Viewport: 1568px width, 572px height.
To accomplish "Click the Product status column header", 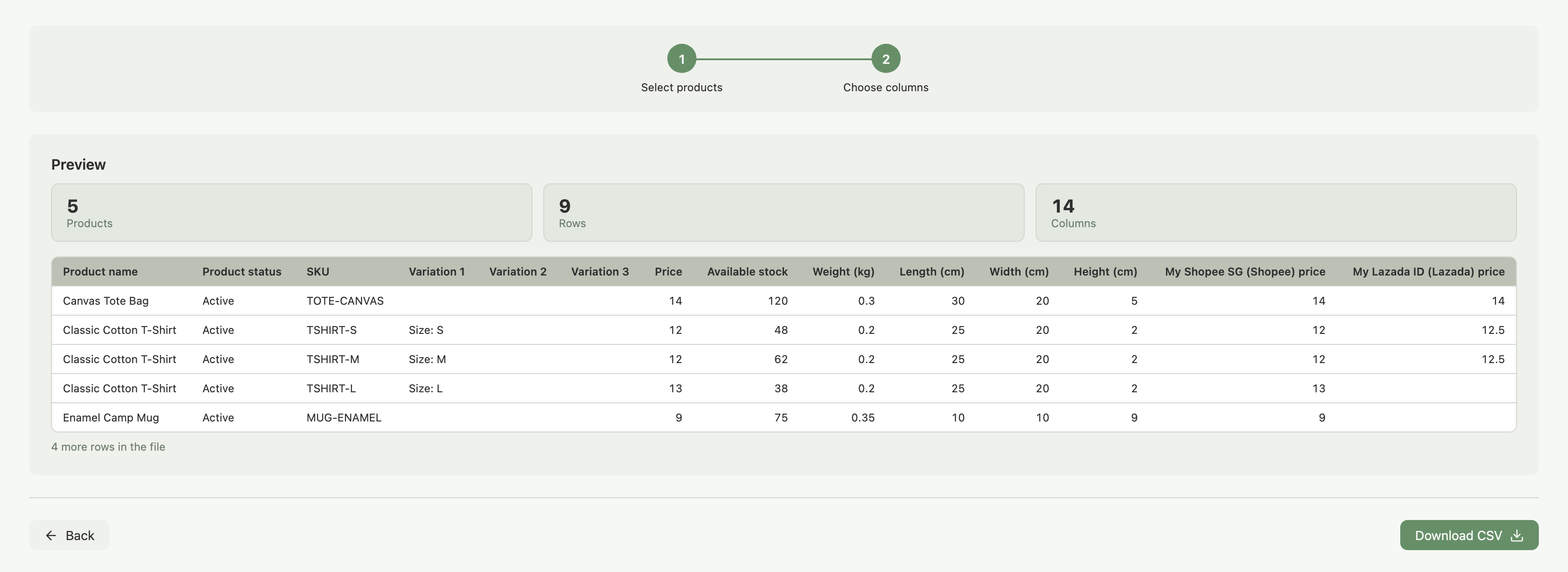I will [242, 272].
